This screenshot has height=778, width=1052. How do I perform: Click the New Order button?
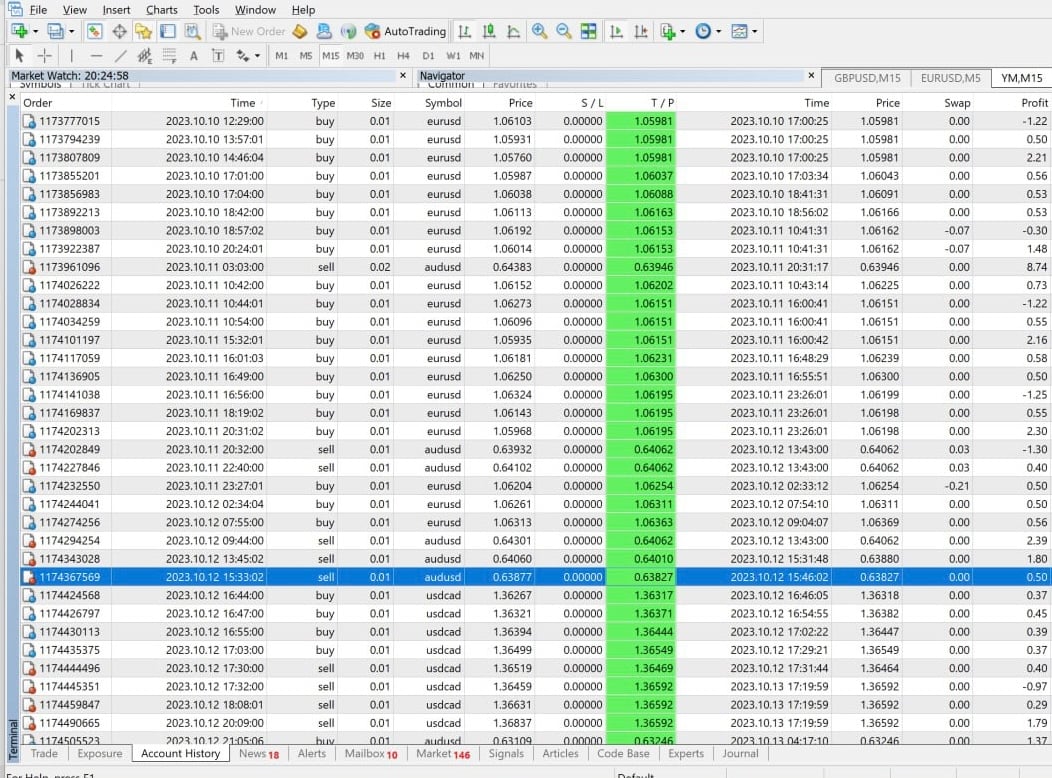coord(249,31)
